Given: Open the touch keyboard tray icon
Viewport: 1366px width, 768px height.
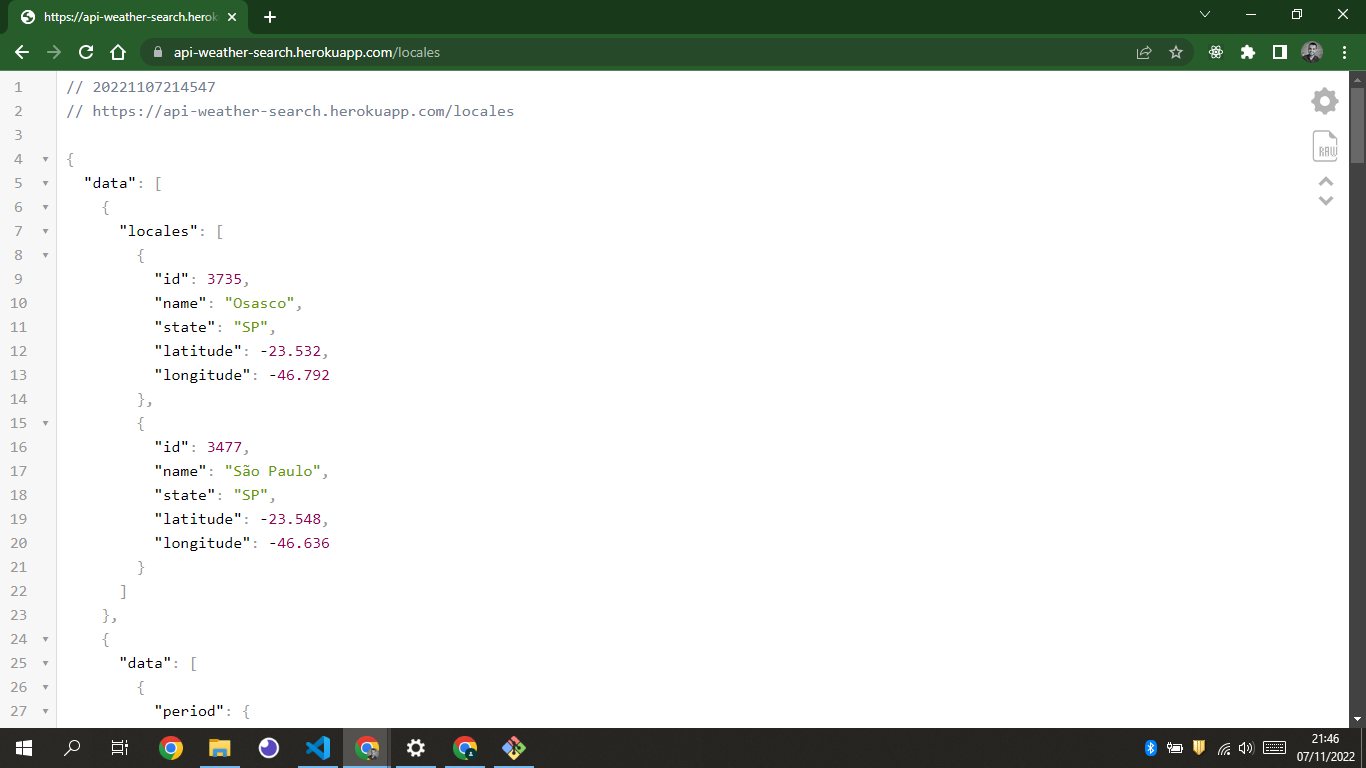Looking at the screenshot, I should [1275, 748].
